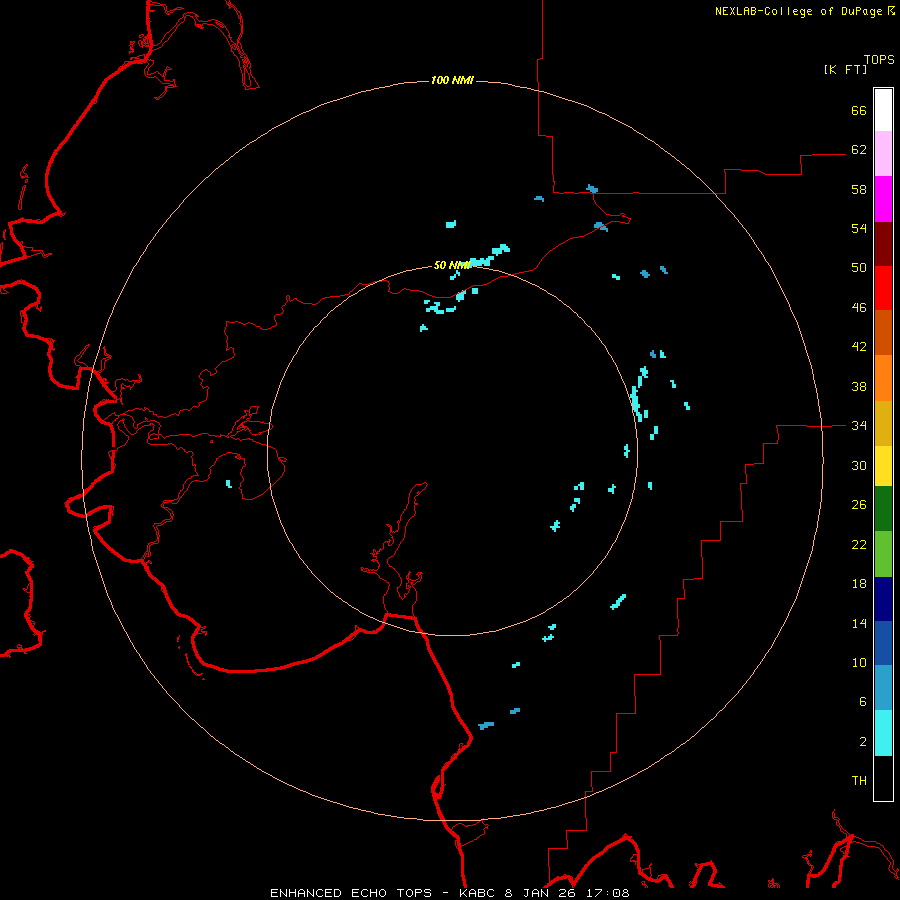The width and height of the screenshot is (900, 900).
Task: Click the legend value '62'
Action: pyautogui.click(x=859, y=149)
